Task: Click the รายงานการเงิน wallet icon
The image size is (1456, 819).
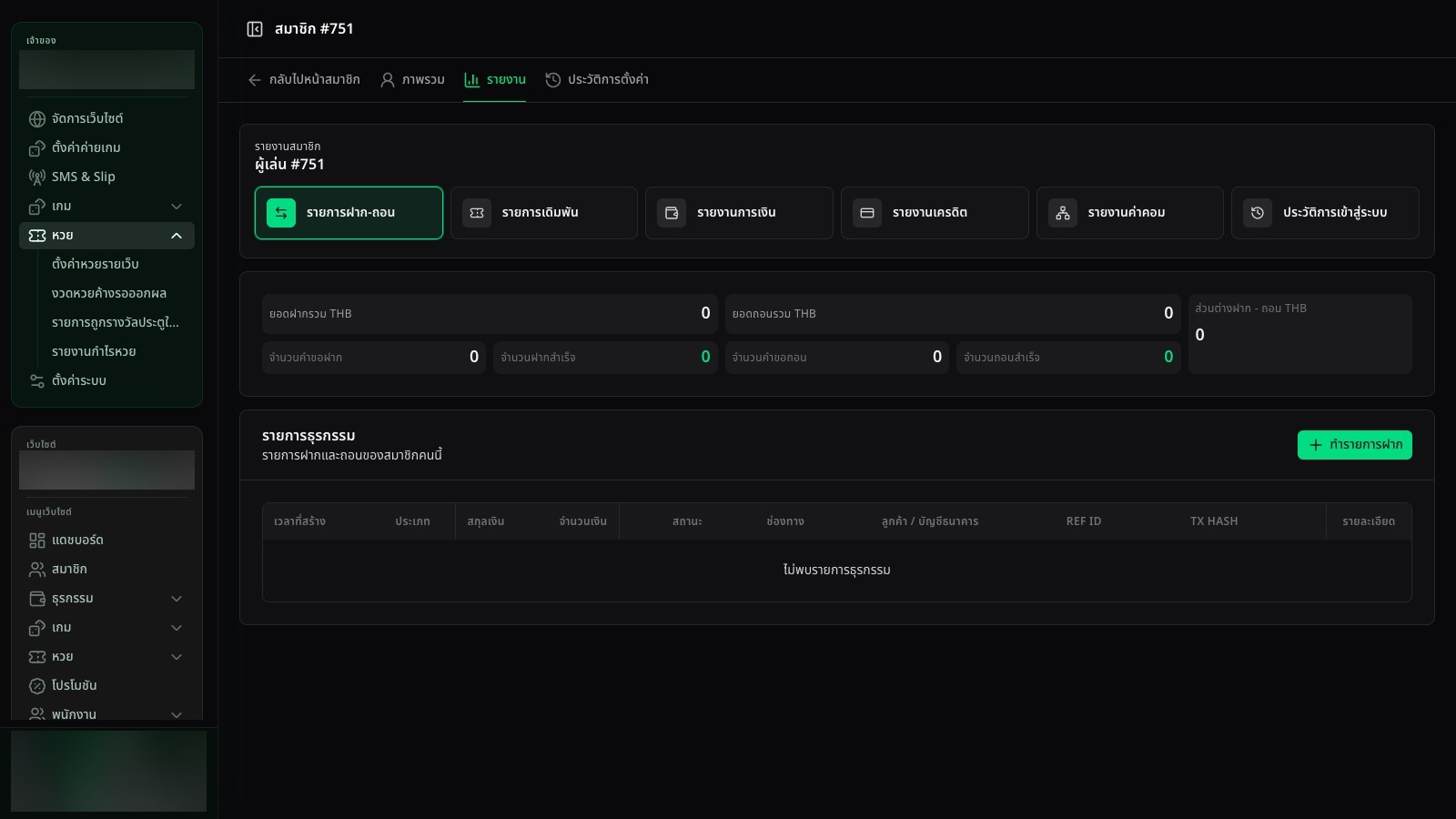Action: tap(672, 213)
